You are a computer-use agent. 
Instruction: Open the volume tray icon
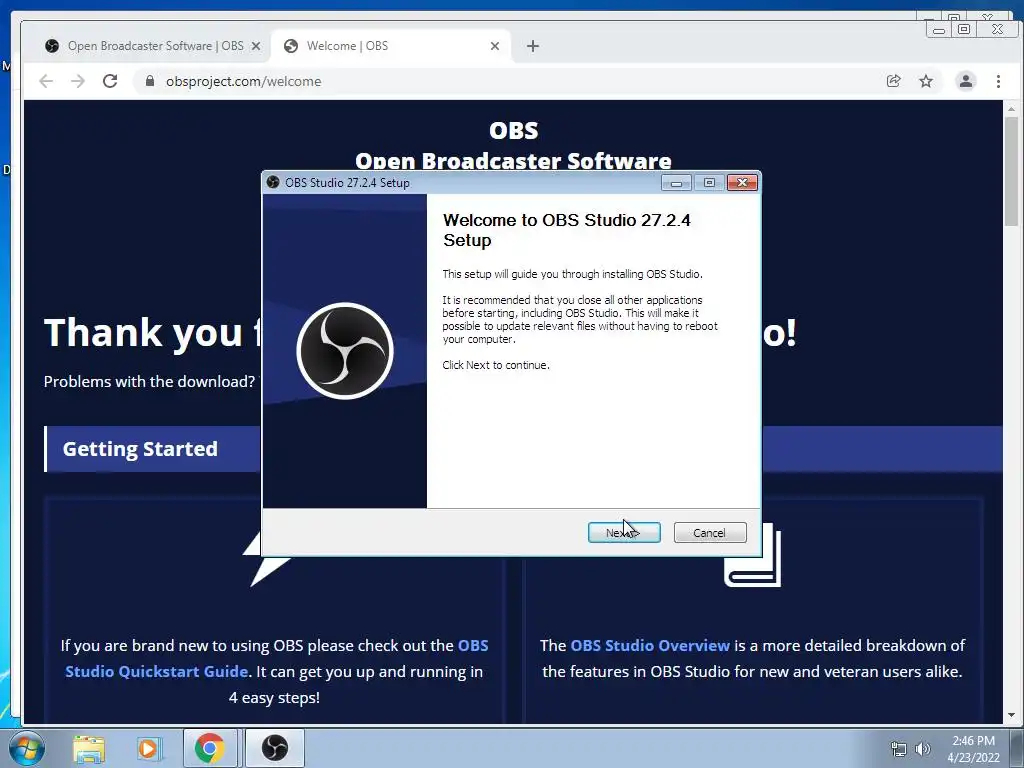click(x=923, y=749)
